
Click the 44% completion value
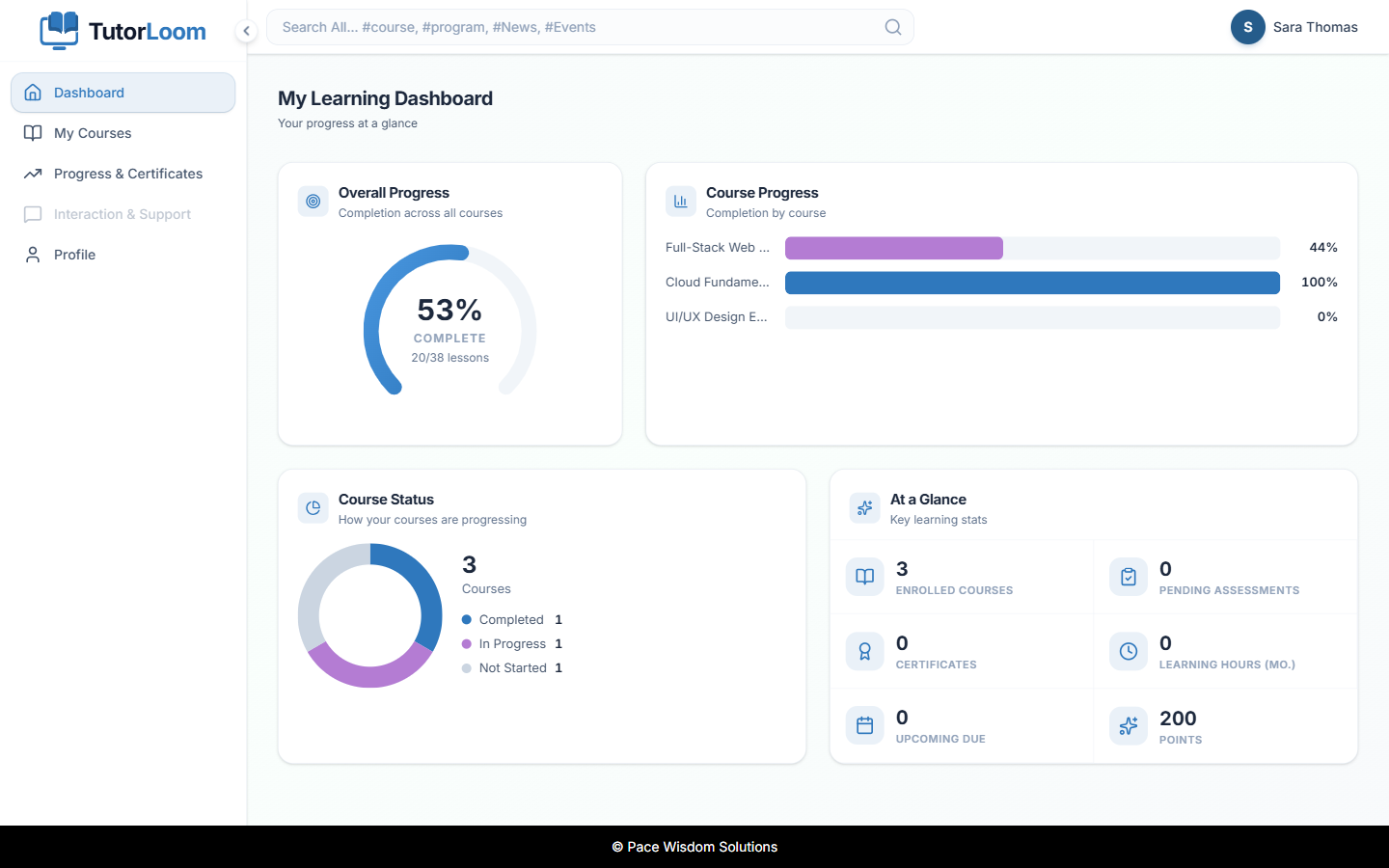click(x=1323, y=248)
